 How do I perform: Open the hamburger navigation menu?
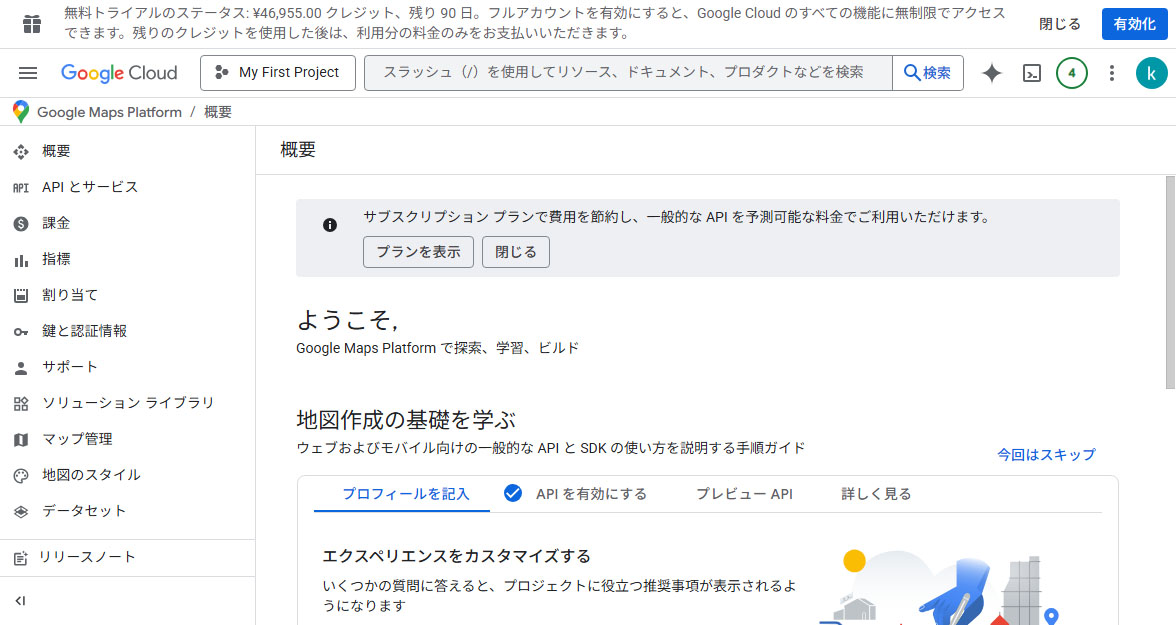click(x=28, y=73)
